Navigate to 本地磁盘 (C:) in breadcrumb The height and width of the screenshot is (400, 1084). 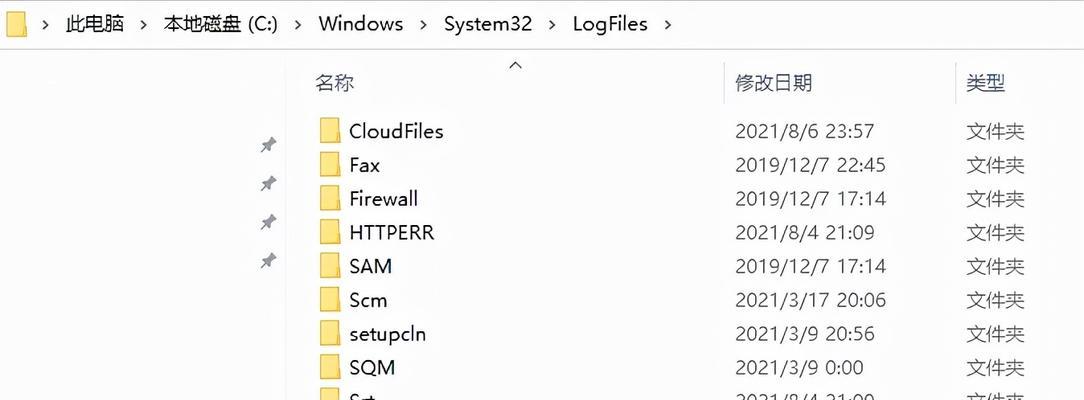[221, 24]
